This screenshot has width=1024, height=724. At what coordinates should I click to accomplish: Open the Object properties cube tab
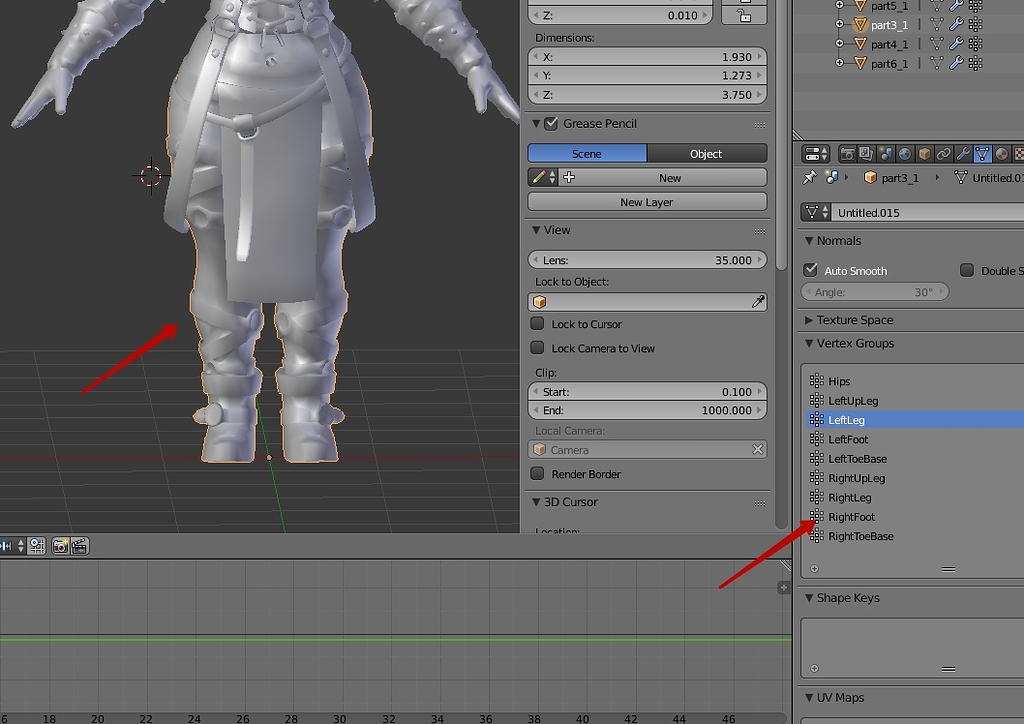click(x=924, y=154)
